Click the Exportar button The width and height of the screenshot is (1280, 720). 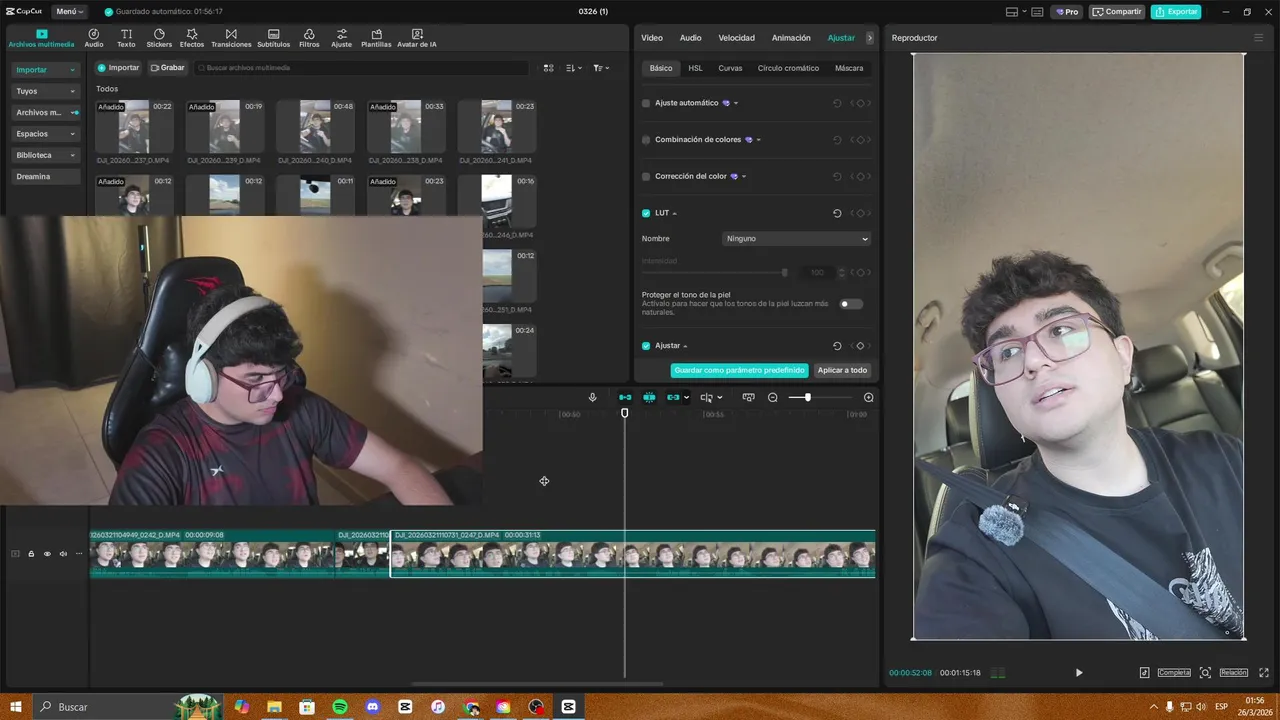pyautogui.click(x=1176, y=12)
